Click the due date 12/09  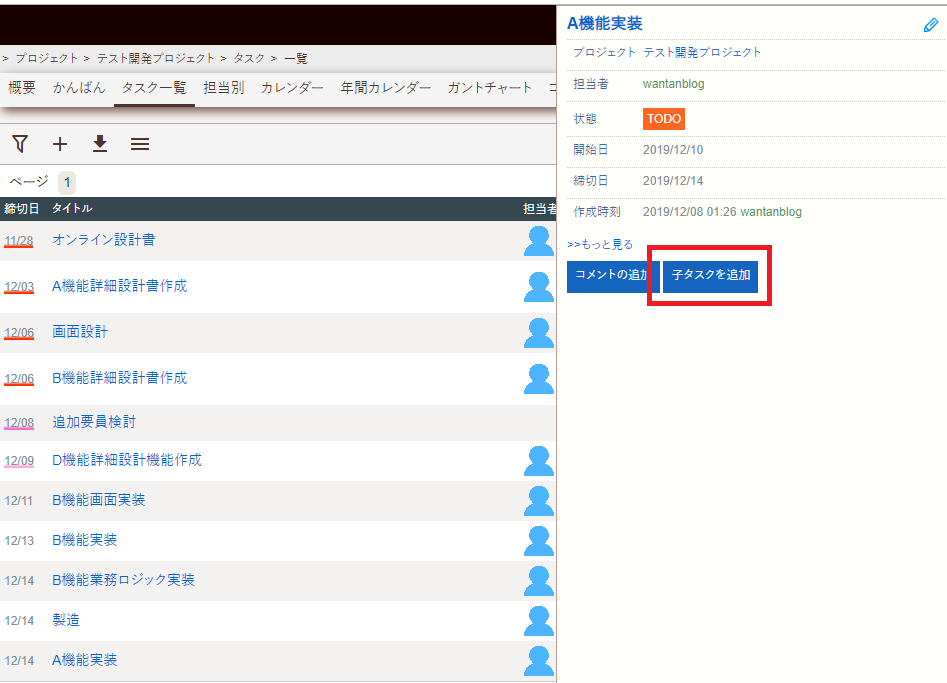(x=19, y=461)
